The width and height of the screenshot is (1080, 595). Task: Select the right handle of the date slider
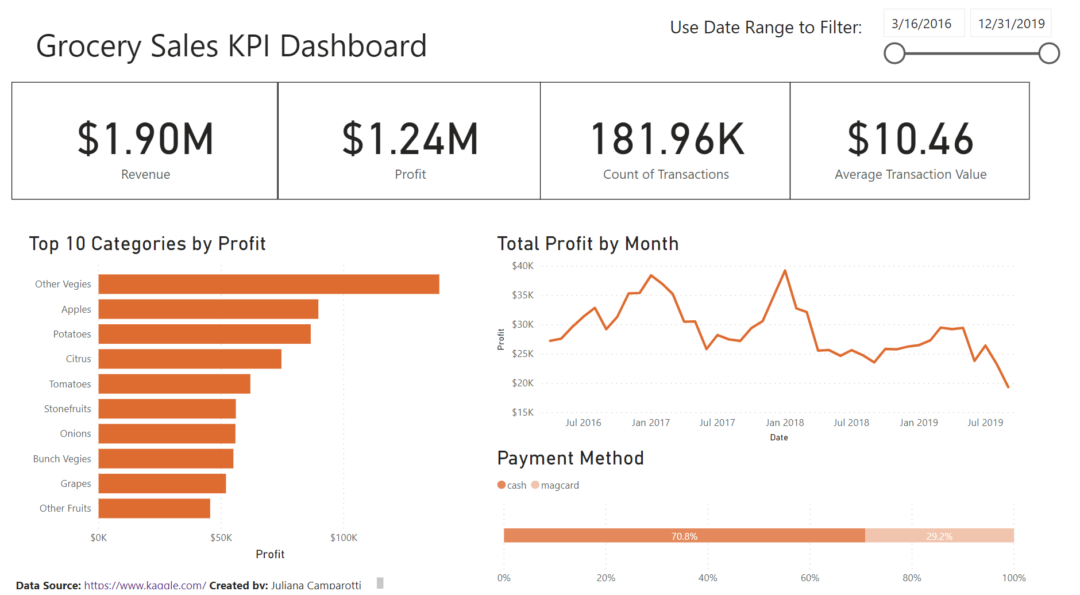[x=1048, y=52]
